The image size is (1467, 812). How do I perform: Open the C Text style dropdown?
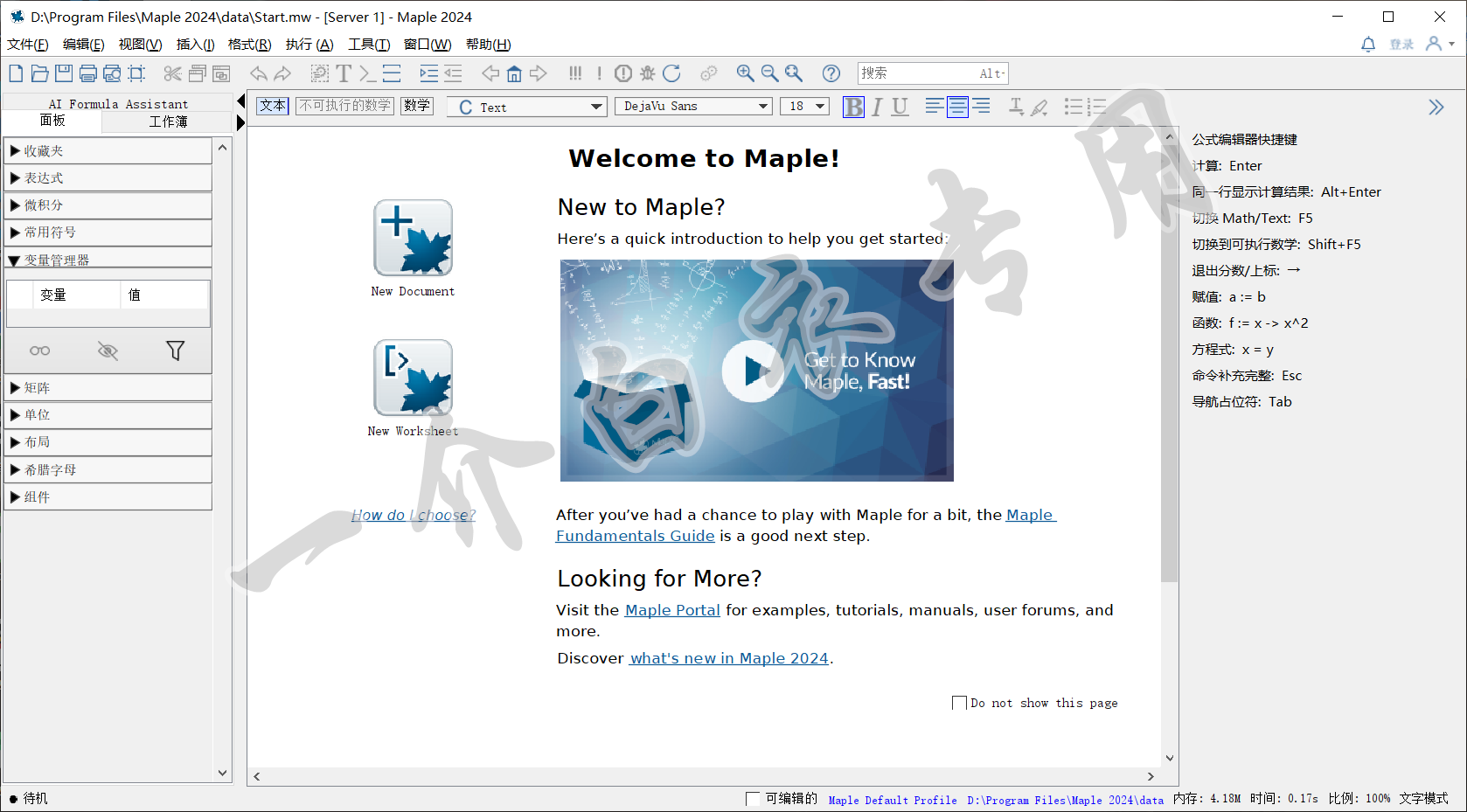click(526, 107)
